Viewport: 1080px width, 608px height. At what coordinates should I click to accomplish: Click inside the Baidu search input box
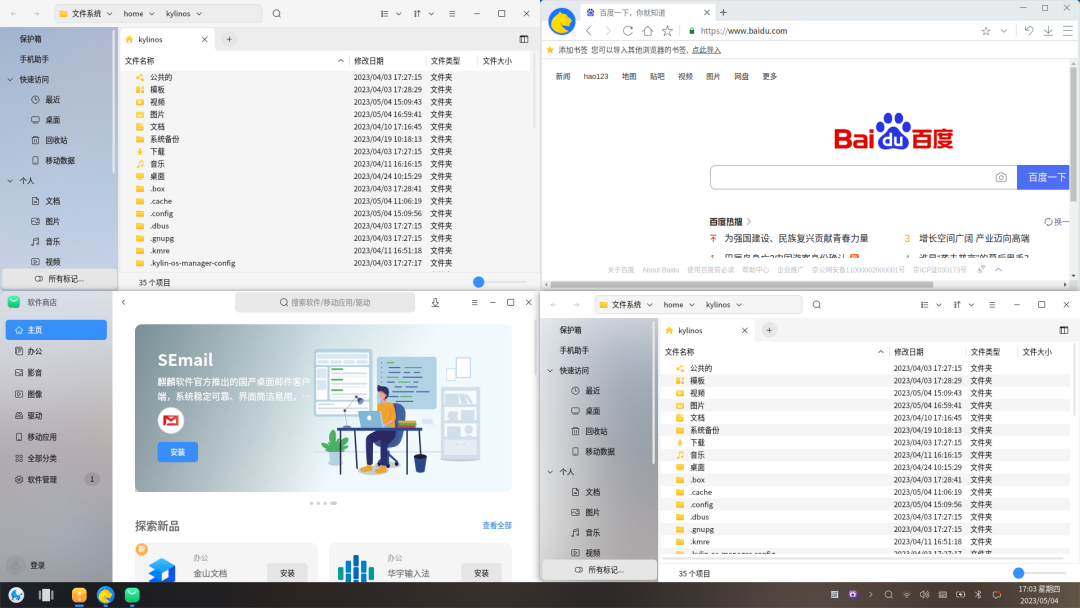850,176
